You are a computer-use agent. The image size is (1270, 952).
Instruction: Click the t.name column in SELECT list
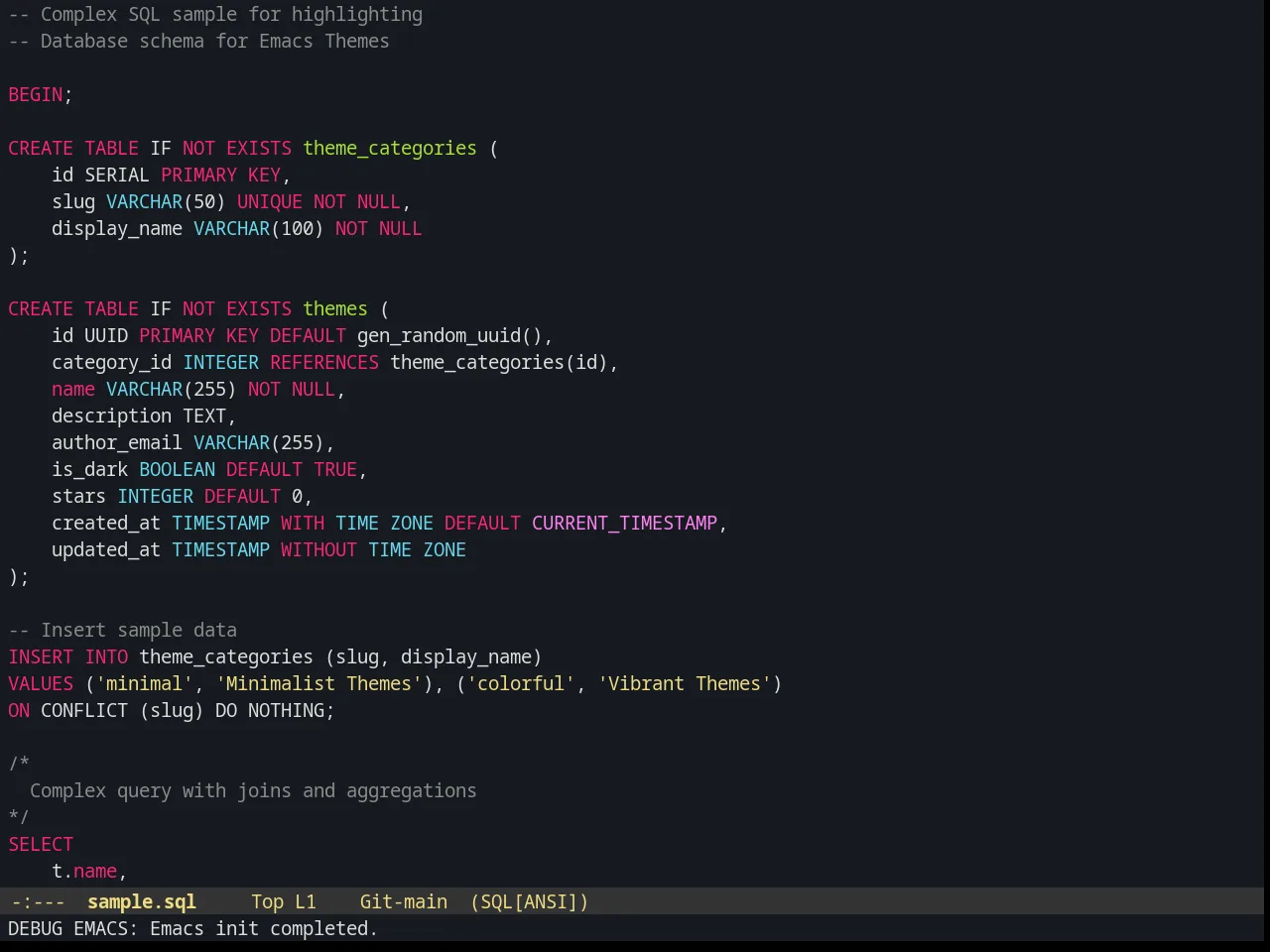[x=84, y=871]
